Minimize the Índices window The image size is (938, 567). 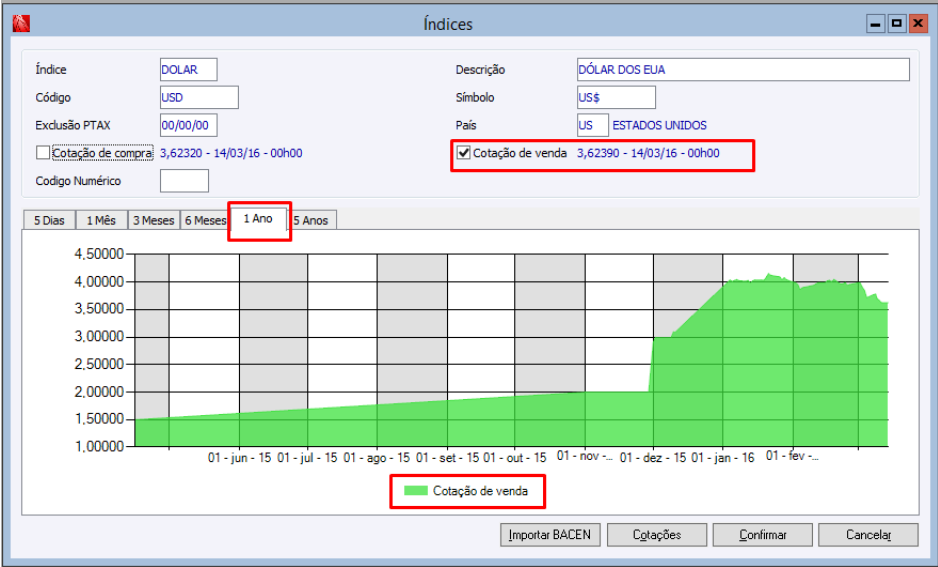pyautogui.click(x=876, y=24)
